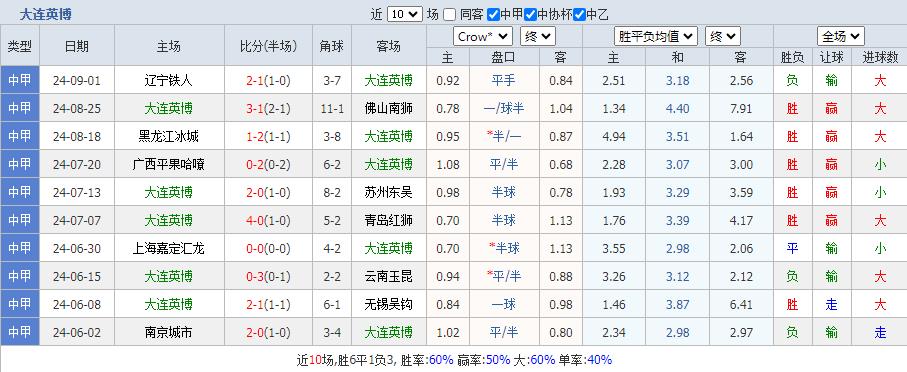
Task: Click 苏州东吴 away team name
Action: (x=389, y=192)
